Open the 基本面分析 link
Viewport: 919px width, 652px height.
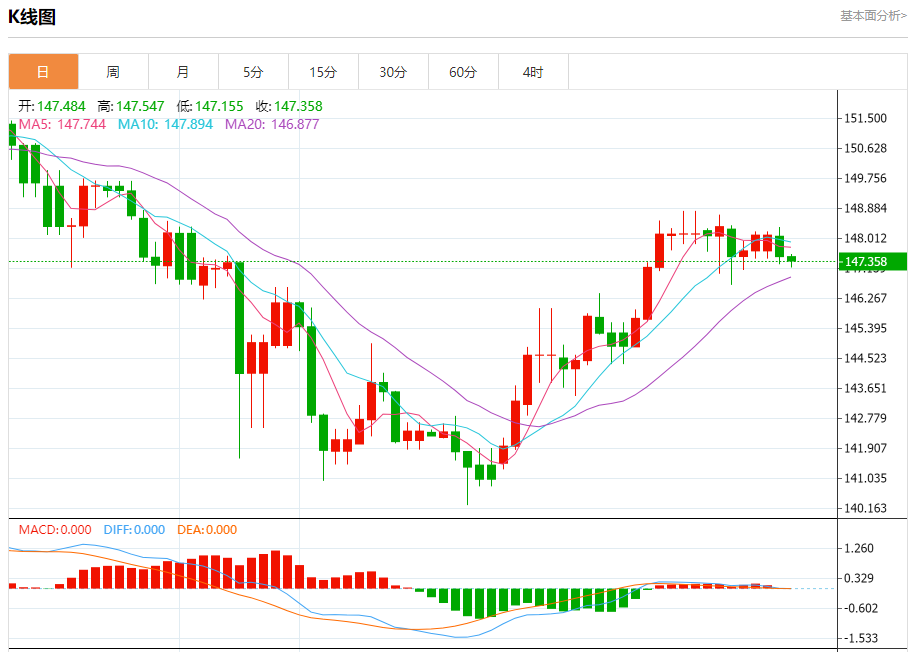[873, 16]
